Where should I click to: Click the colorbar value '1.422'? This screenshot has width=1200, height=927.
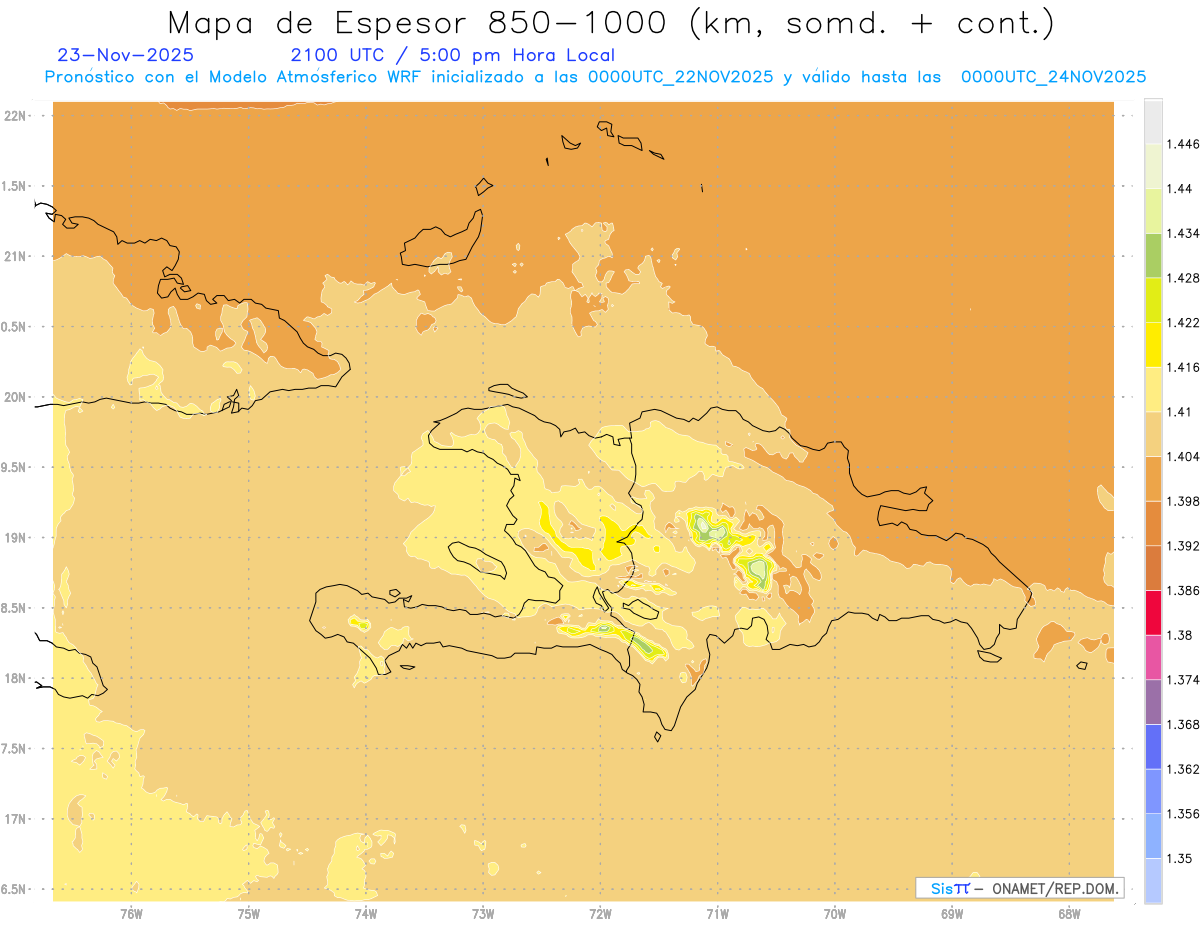1184,322
